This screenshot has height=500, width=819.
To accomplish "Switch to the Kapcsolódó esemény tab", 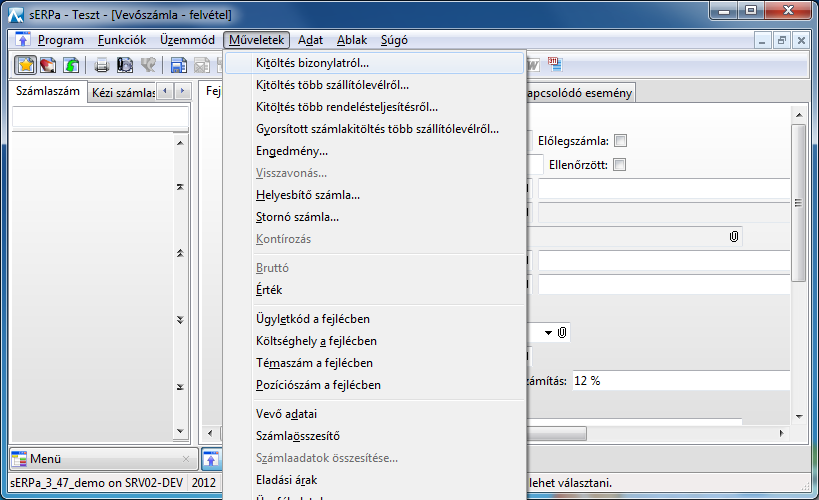I will coord(581,92).
